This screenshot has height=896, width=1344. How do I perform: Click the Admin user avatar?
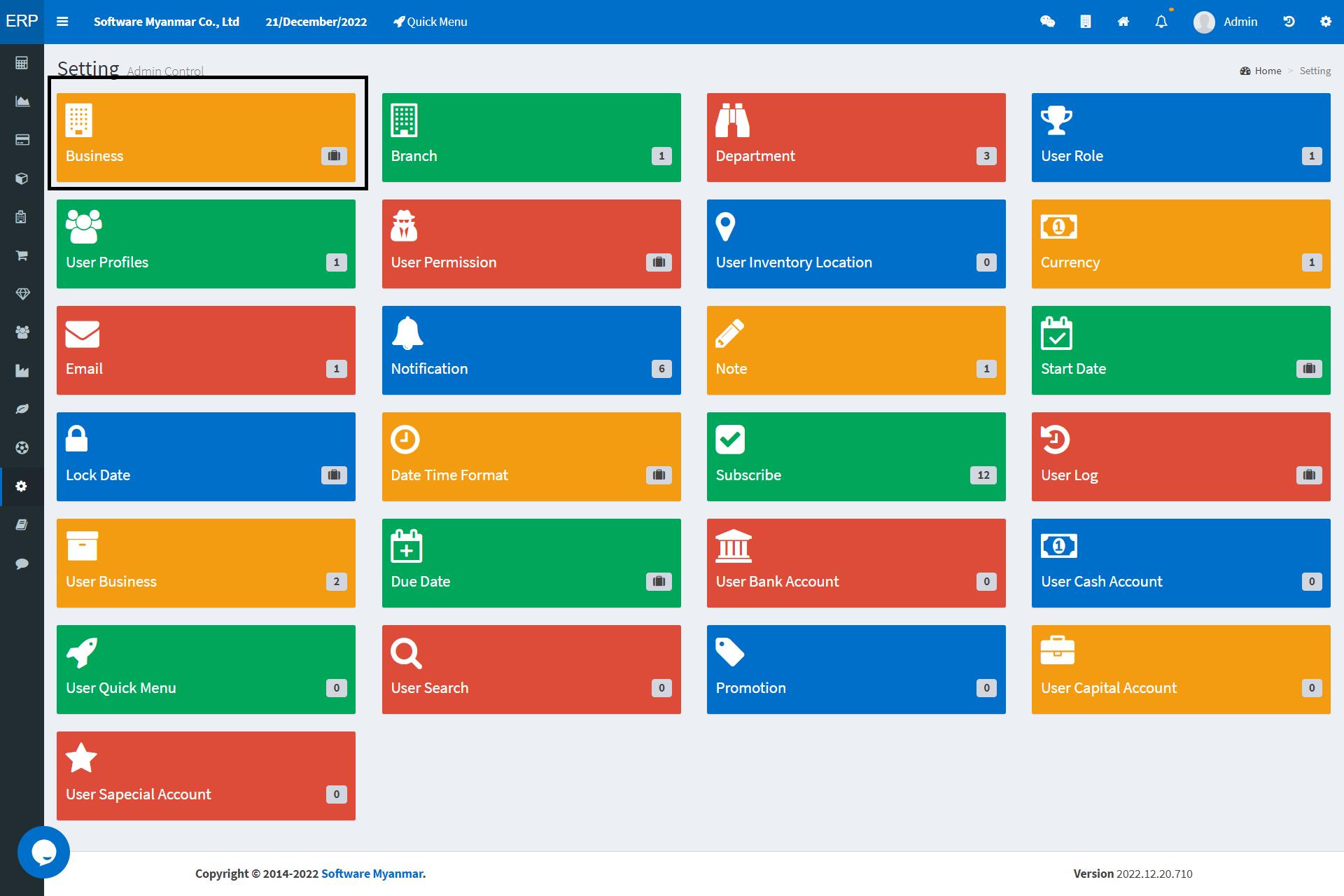tap(1204, 22)
